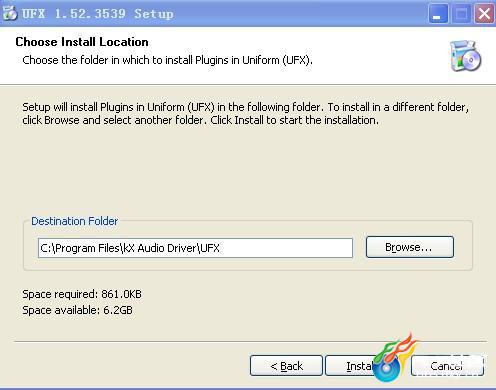The width and height of the screenshot is (496, 390).
Task: Click the setup CD box icon in header
Action: (465, 56)
